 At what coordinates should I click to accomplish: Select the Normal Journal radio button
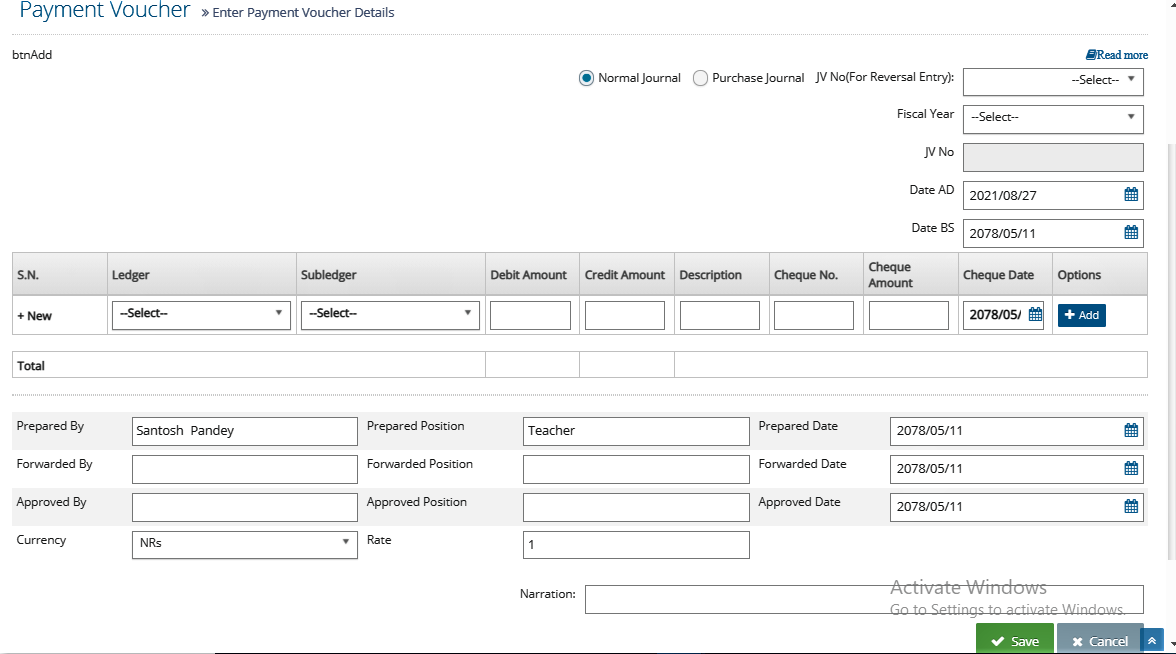click(586, 78)
